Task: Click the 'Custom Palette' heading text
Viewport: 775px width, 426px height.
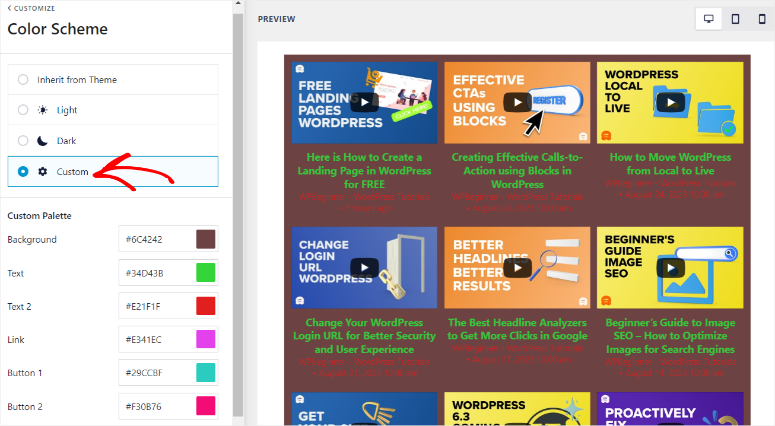Action: click(39, 216)
